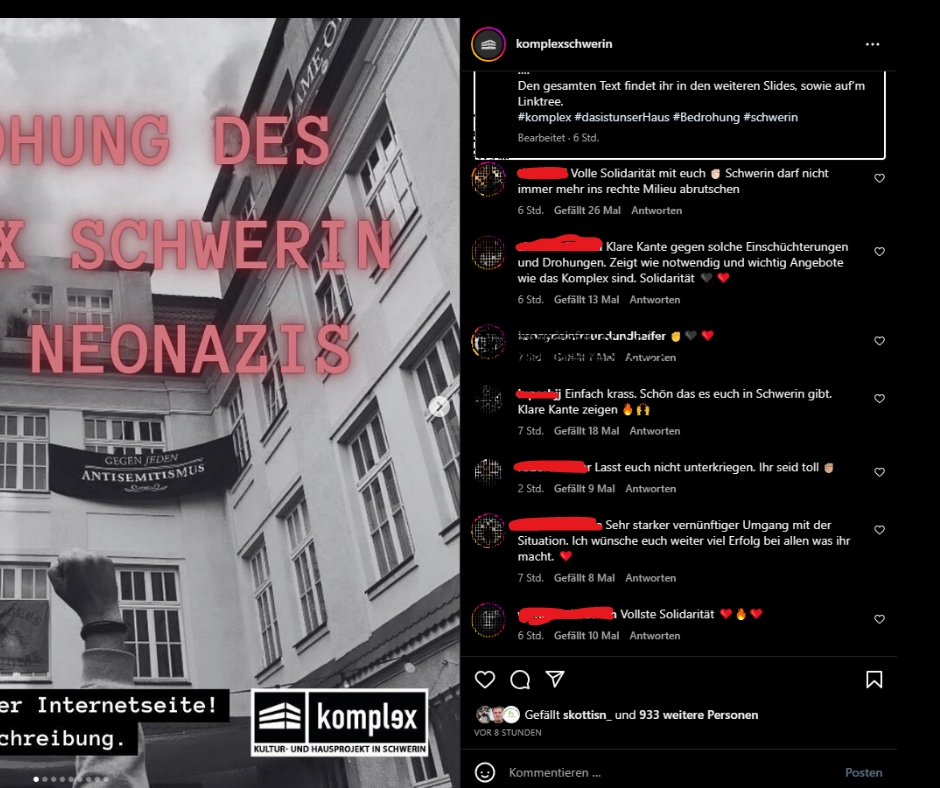Image resolution: width=940 pixels, height=788 pixels.
Task: Like the post with heart icon
Action: (485, 679)
